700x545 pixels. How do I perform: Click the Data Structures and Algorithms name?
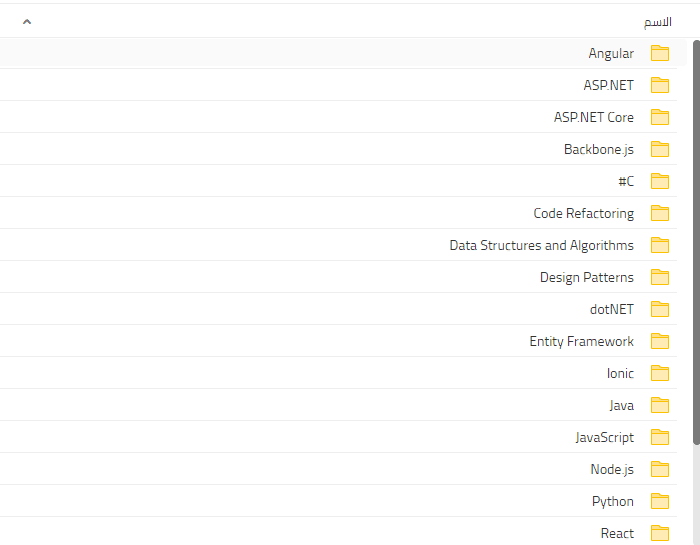(541, 245)
